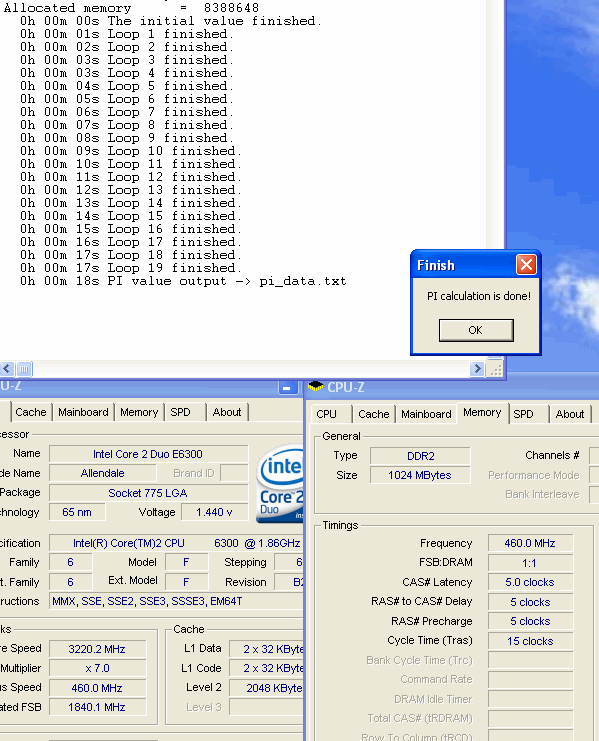Click the horizontal scrollbar left arrow
The height and width of the screenshot is (741, 599).
coord(7,368)
